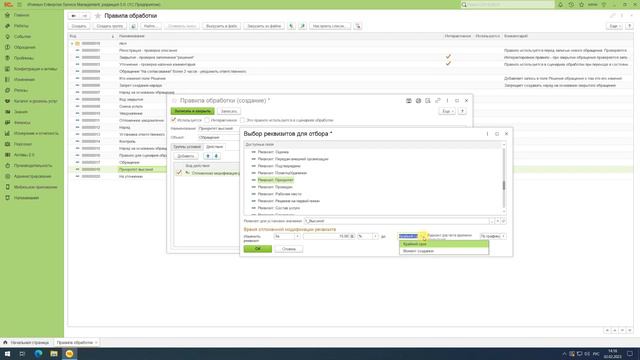Switch to the Группы условий tab
Image resolution: width=640 pixels, height=360 pixels.
(187, 147)
